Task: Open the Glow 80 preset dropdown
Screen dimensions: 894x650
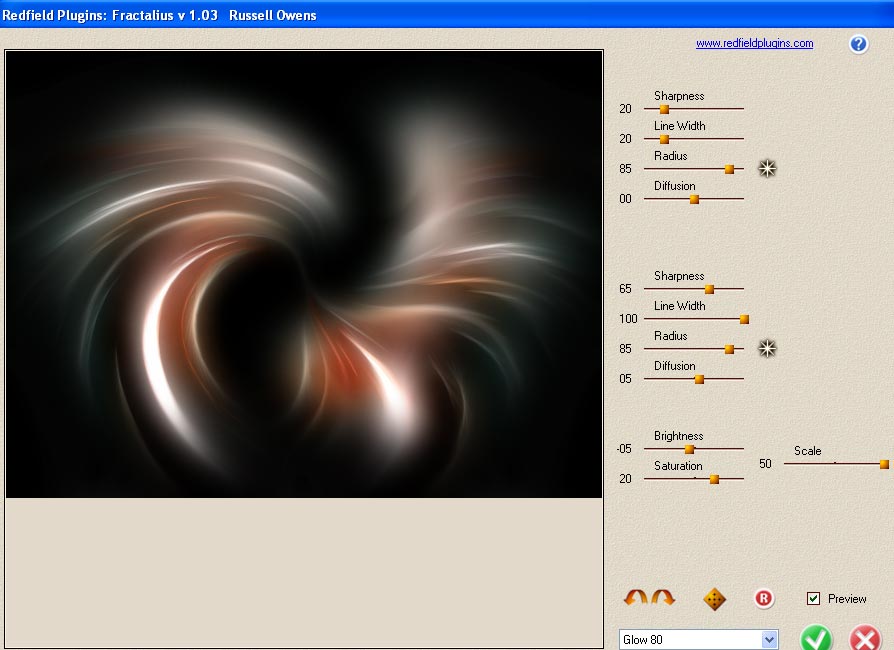Action: 769,640
